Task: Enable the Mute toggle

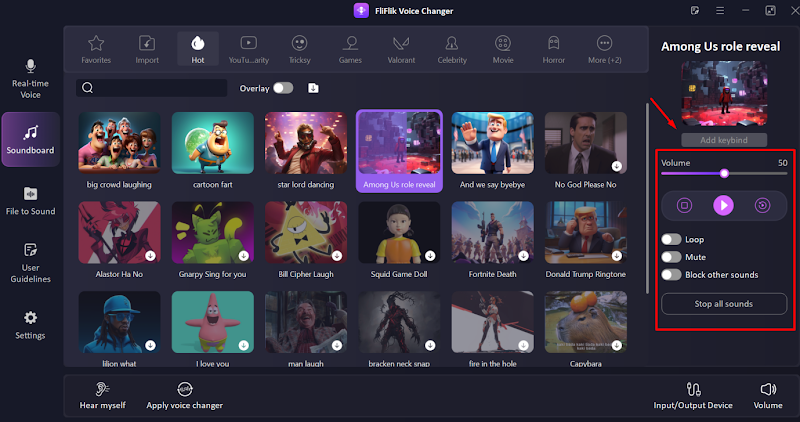Action: 671,257
